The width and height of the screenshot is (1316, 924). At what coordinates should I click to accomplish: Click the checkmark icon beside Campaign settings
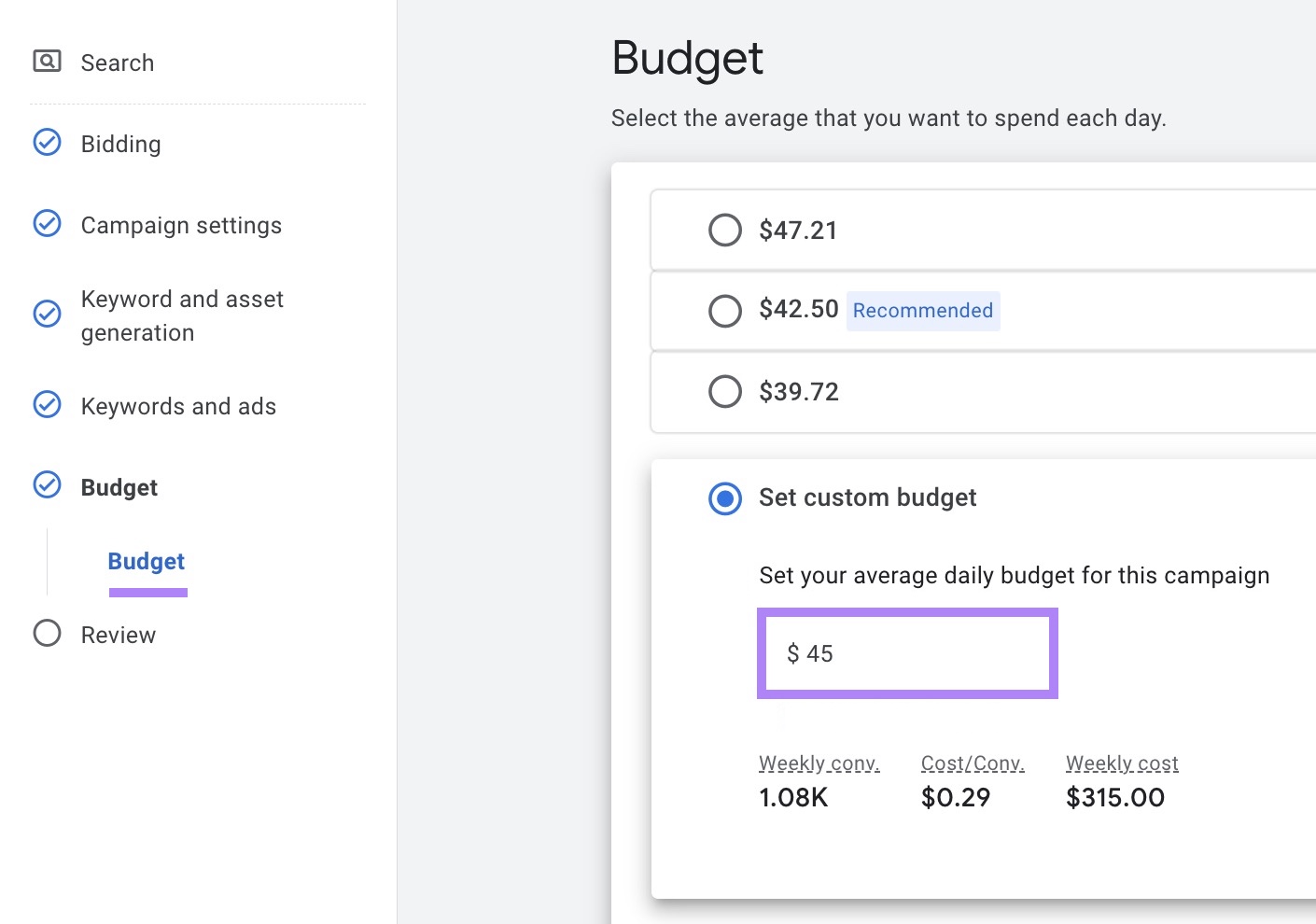(47, 223)
